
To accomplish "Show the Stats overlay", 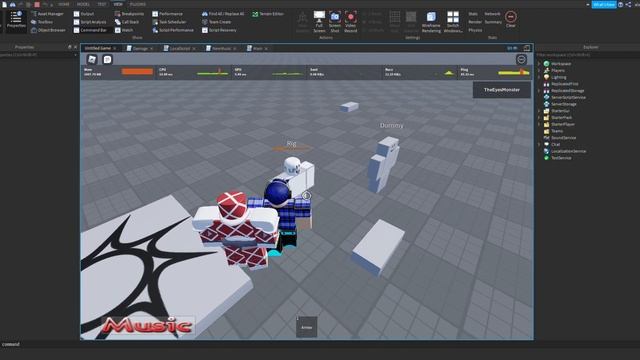I will (473, 14).
